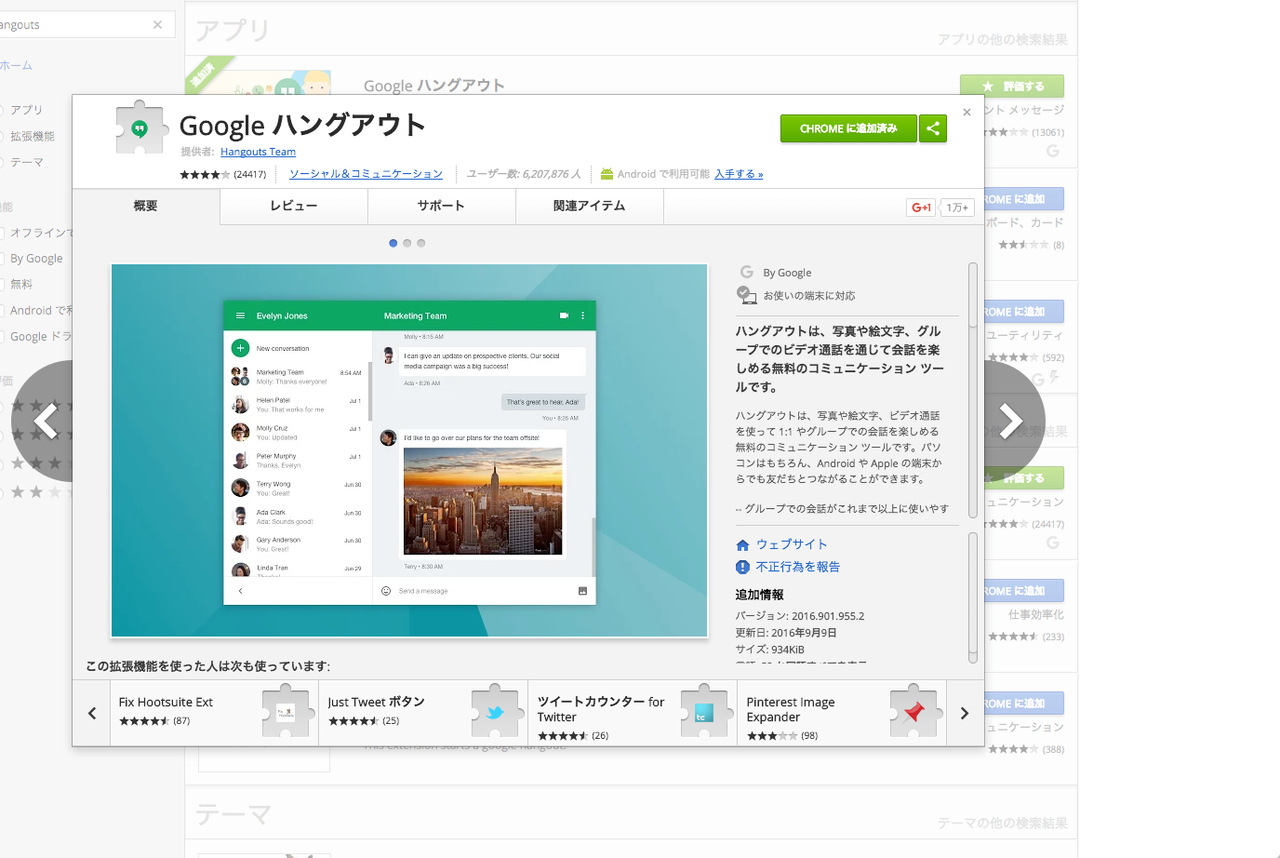Select the テーマ radio option
1280x858 pixels.
1,162
